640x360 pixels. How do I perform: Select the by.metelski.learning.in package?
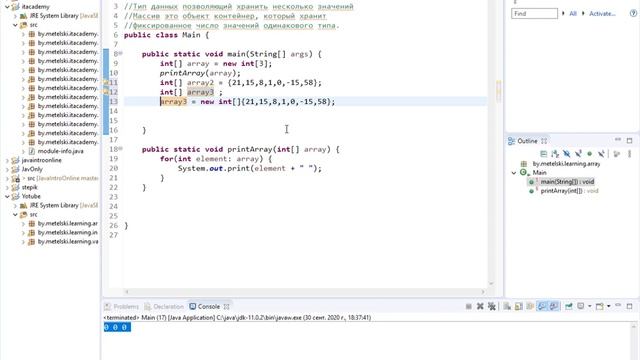pyautogui.click(x=67, y=233)
